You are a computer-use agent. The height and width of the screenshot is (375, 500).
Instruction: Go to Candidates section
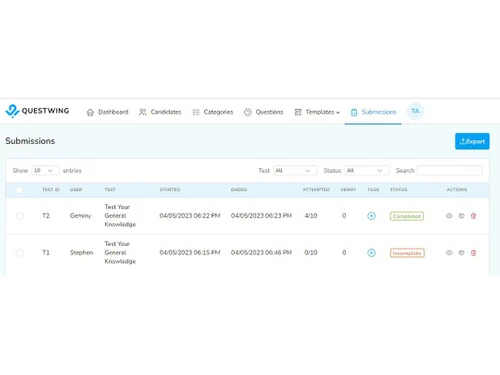[160, 112]
